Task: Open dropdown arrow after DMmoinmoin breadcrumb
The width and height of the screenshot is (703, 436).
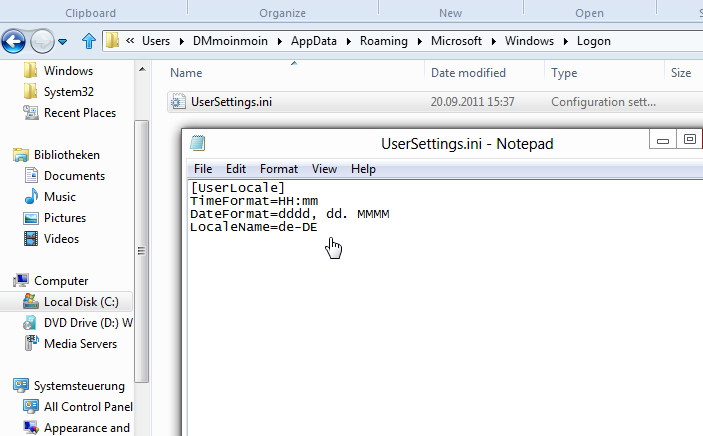Action: (279, 41)
